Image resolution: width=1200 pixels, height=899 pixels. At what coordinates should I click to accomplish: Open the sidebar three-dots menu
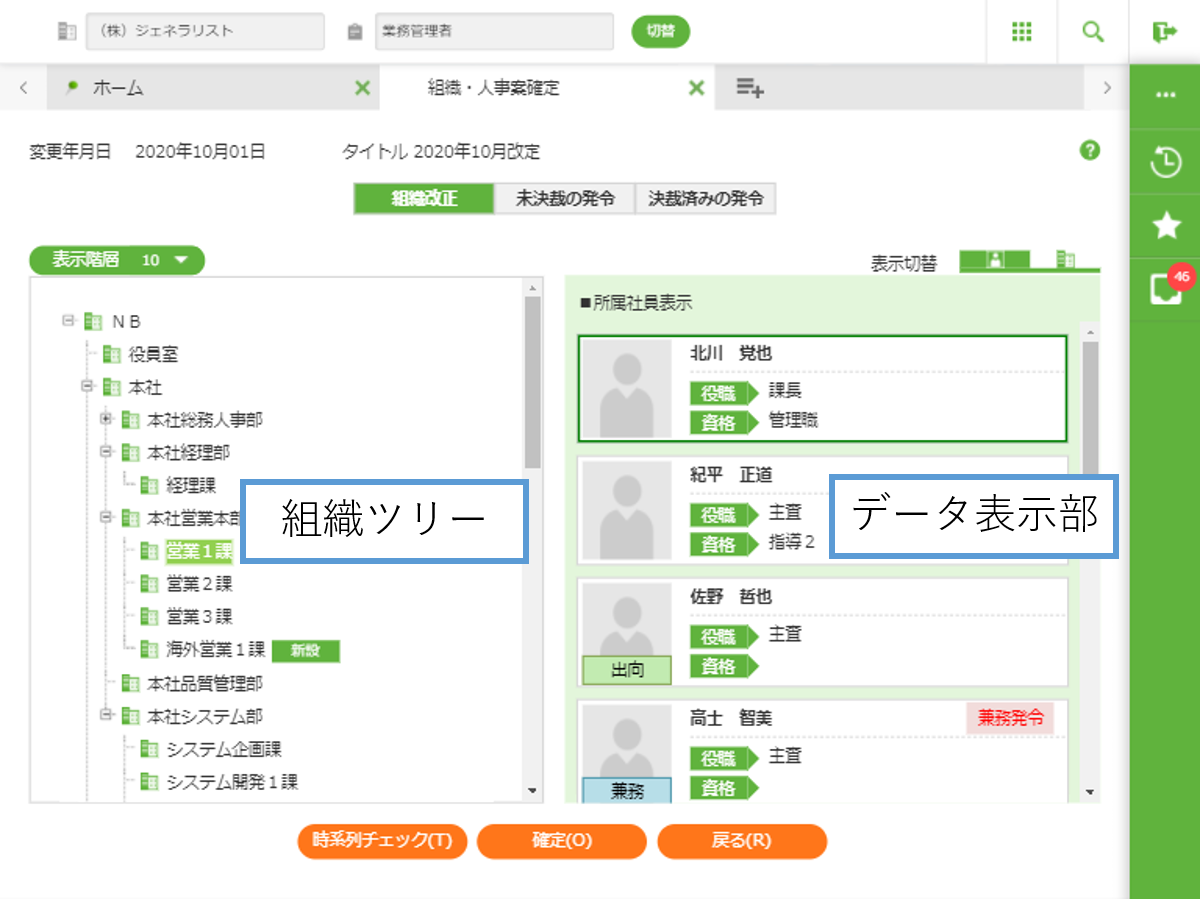pyautogui.click(x=1165, y=94)
